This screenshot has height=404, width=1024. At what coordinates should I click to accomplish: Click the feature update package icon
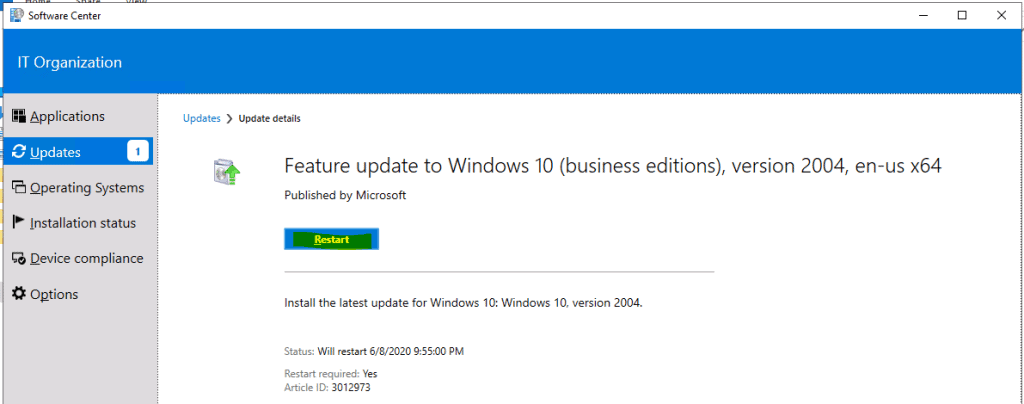228,172
